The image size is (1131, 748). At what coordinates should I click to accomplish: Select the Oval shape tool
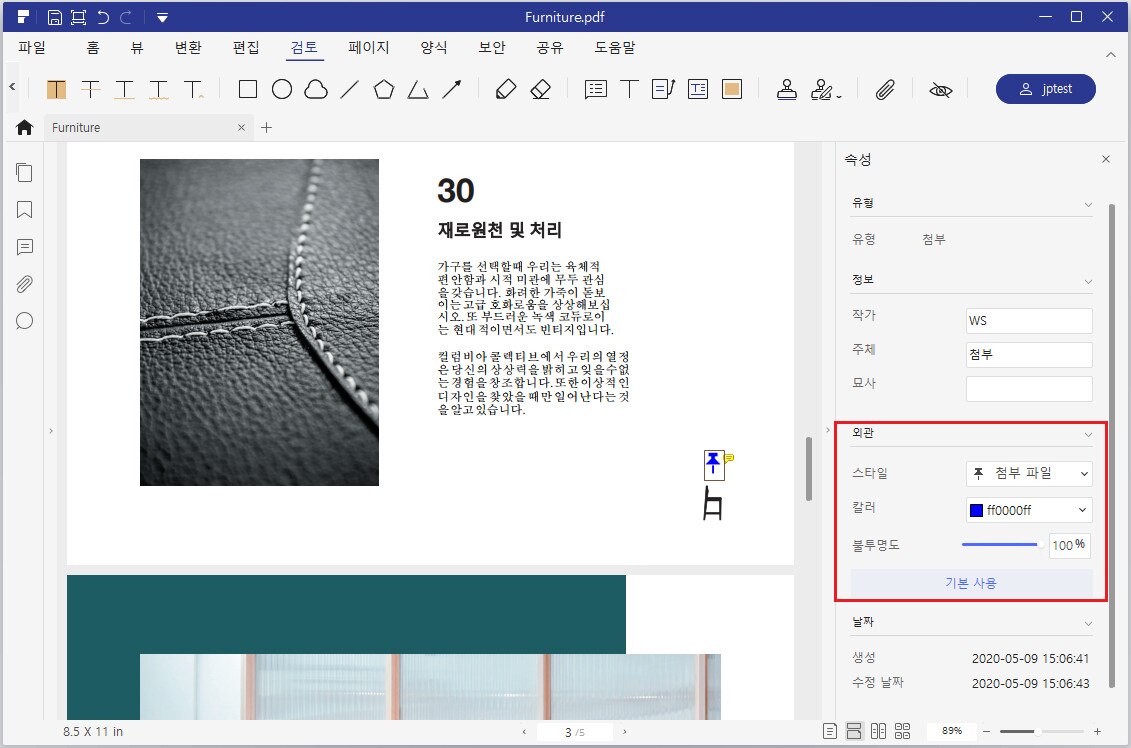[282, 89]
